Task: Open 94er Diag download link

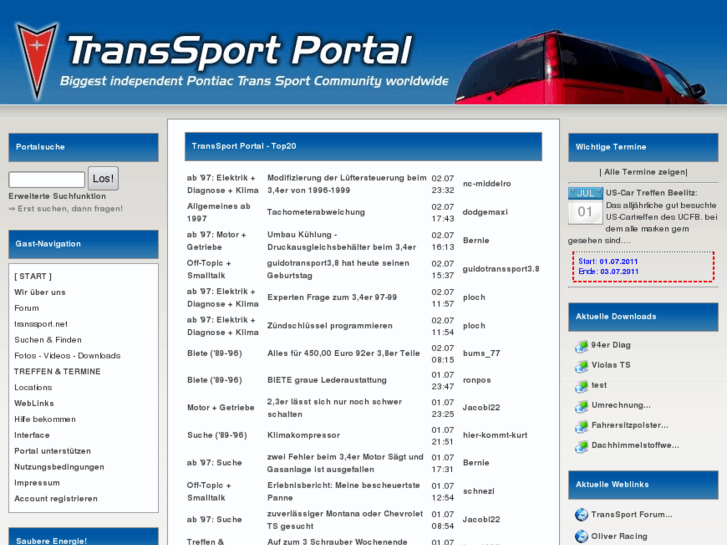Action: [x=611, y=345]
